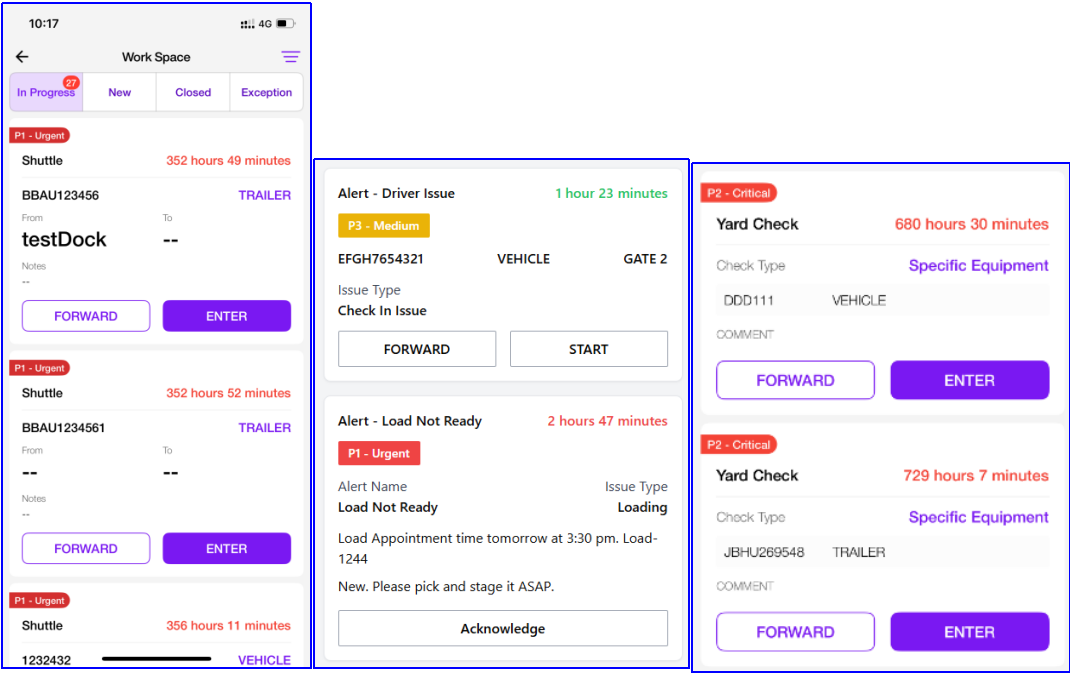Forward the BBAU123456 shuttle task
Image resolution: width=1070 pixels, height=676 pixels.
(x=86, y=316)
